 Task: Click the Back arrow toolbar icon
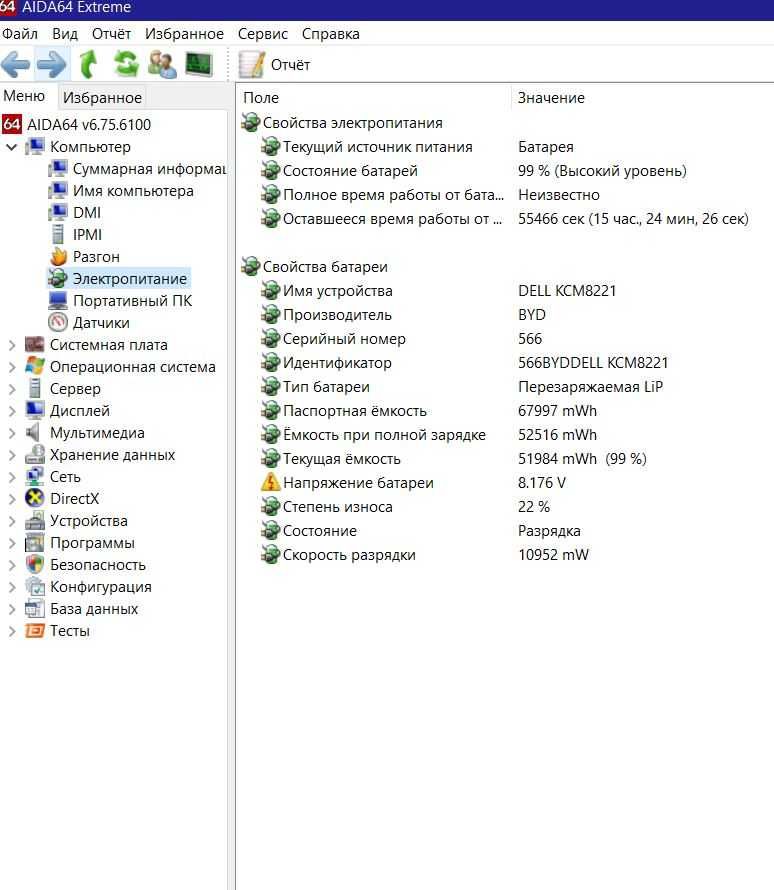pos(15,64)
